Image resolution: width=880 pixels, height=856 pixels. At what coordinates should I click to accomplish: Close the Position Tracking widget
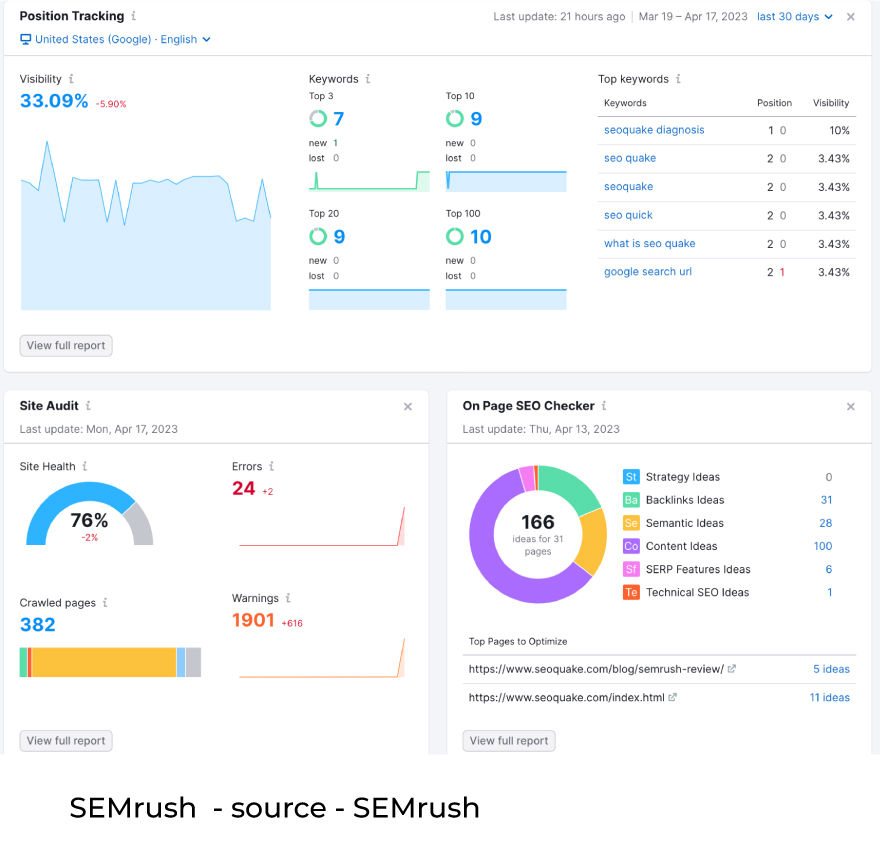(851, 17)
